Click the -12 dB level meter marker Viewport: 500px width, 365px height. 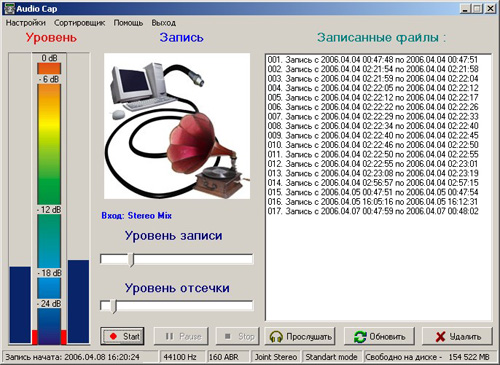coord(49,210)
